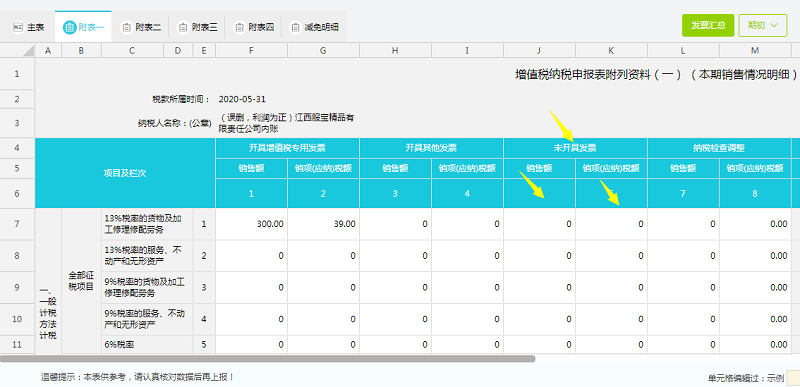Viewport: 800px width, 387px height.
Task: Select column M header
Action: pos(755,50)
